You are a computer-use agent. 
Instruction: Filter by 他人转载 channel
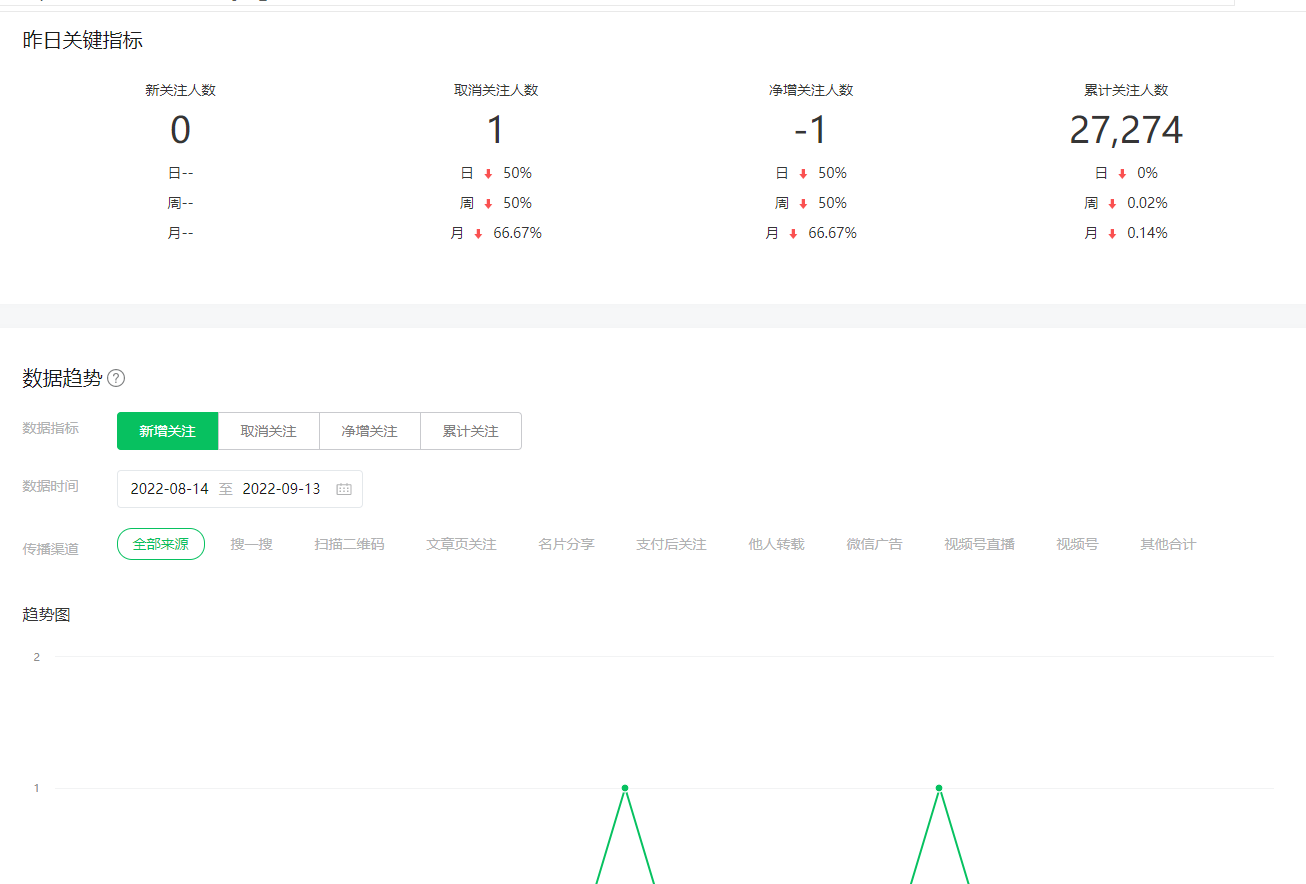pos(776,544)
